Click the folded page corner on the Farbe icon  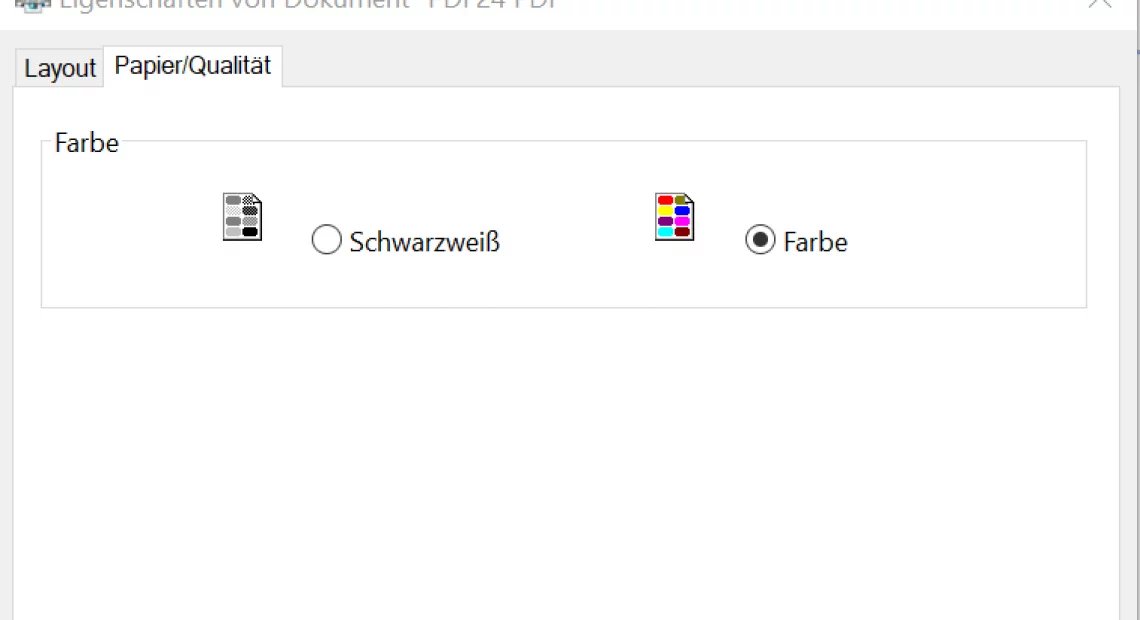coord(688,197)
